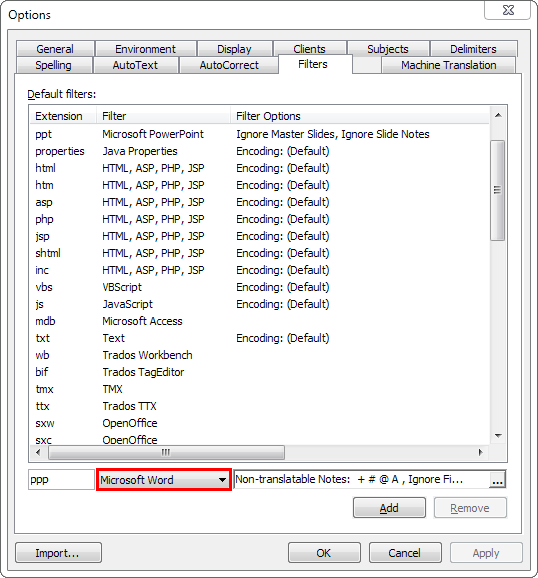Select the properties Java Properties row
Screen dimensions: 538x578
[260, 151]
